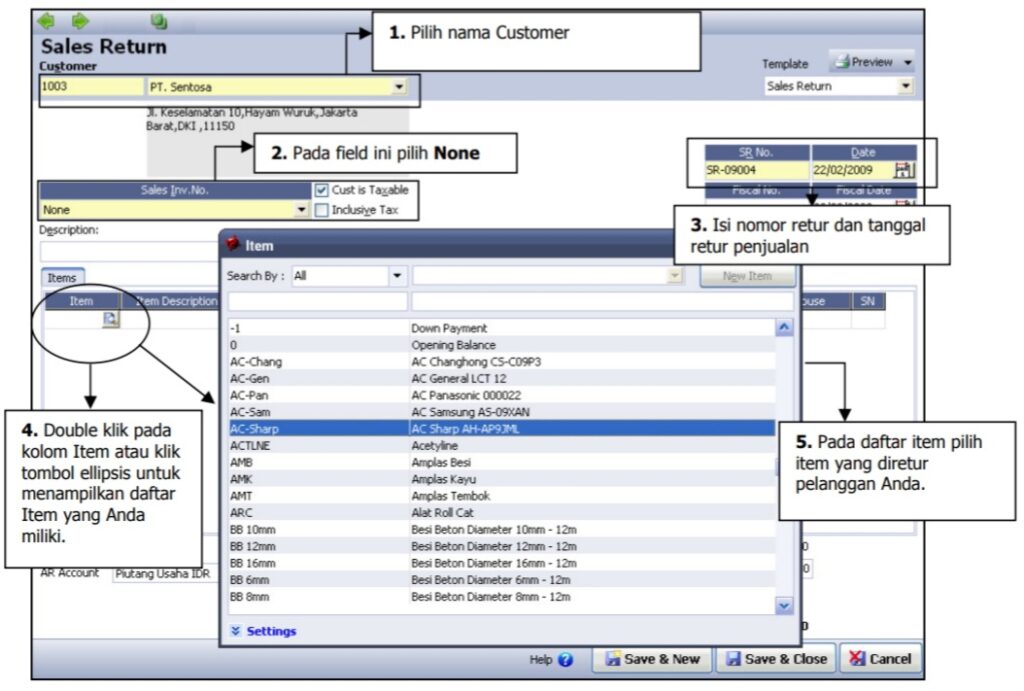Click the blue Help question mark icon
Image resolution: width=1024 pixels, height=691 pixels.
(x=566, y=660)
